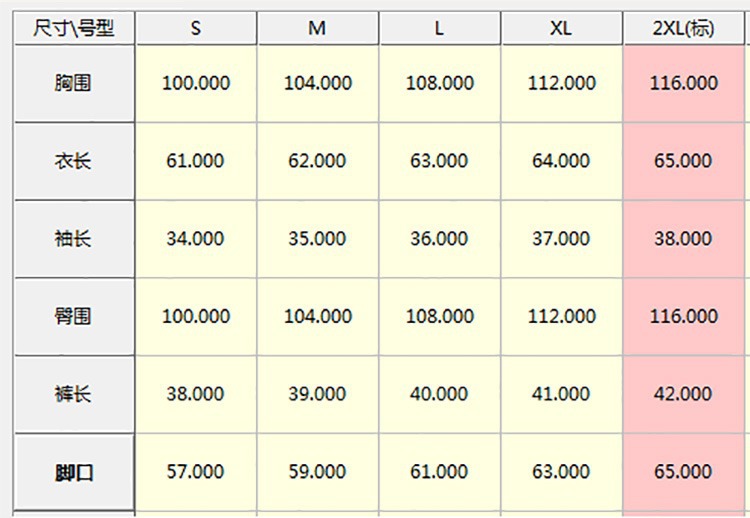Edit the 胸围 value for size S

(x=196, y=83)
